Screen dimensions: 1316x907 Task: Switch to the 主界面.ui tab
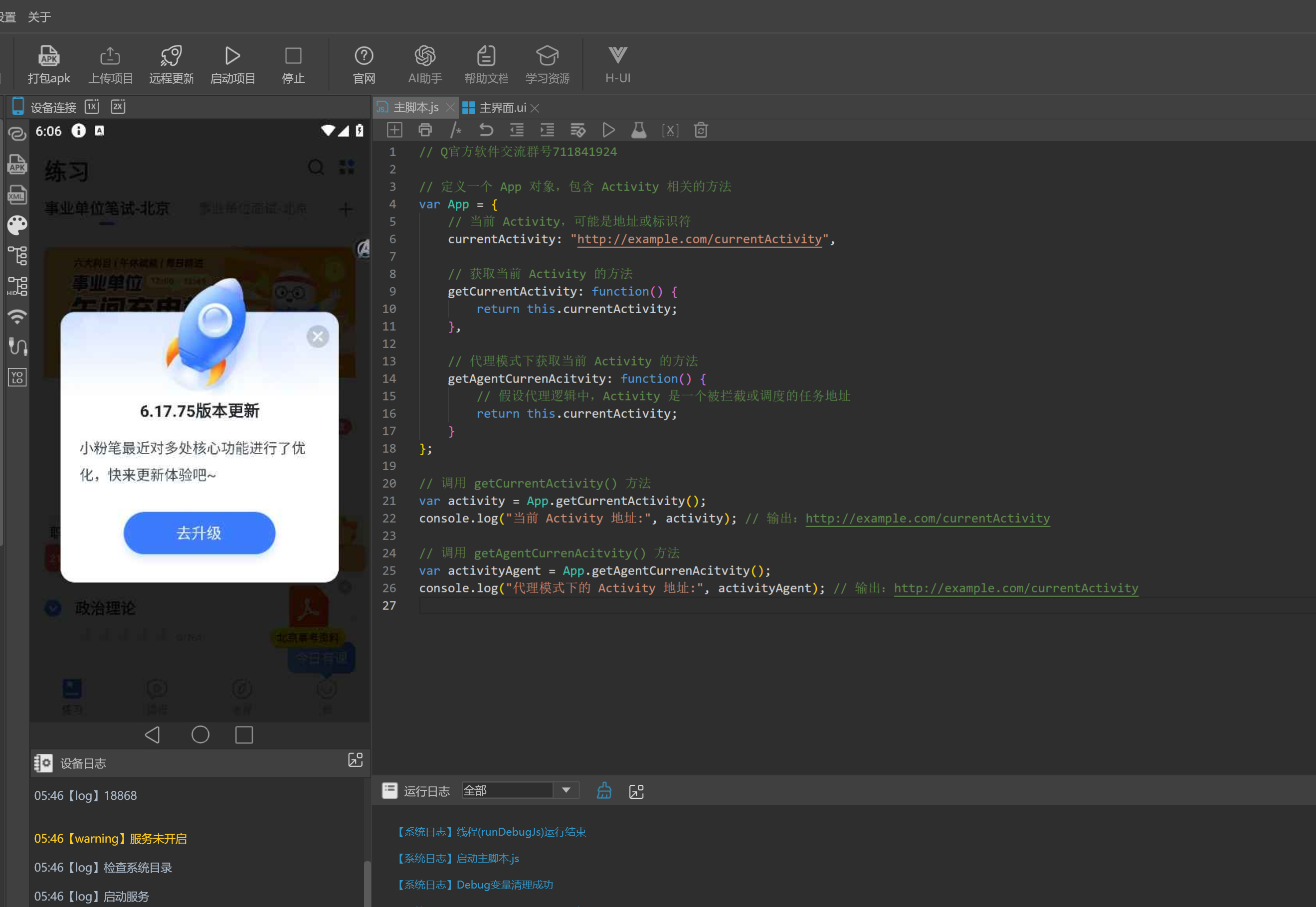pyautogui.click(x=502, y=107)
